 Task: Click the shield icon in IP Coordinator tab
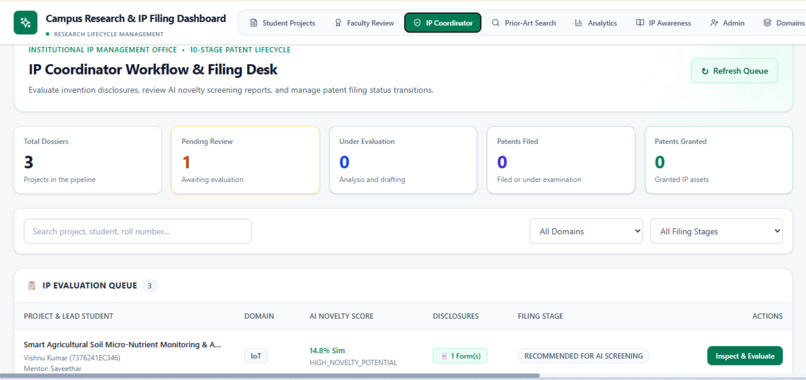[x=417, y=23]
